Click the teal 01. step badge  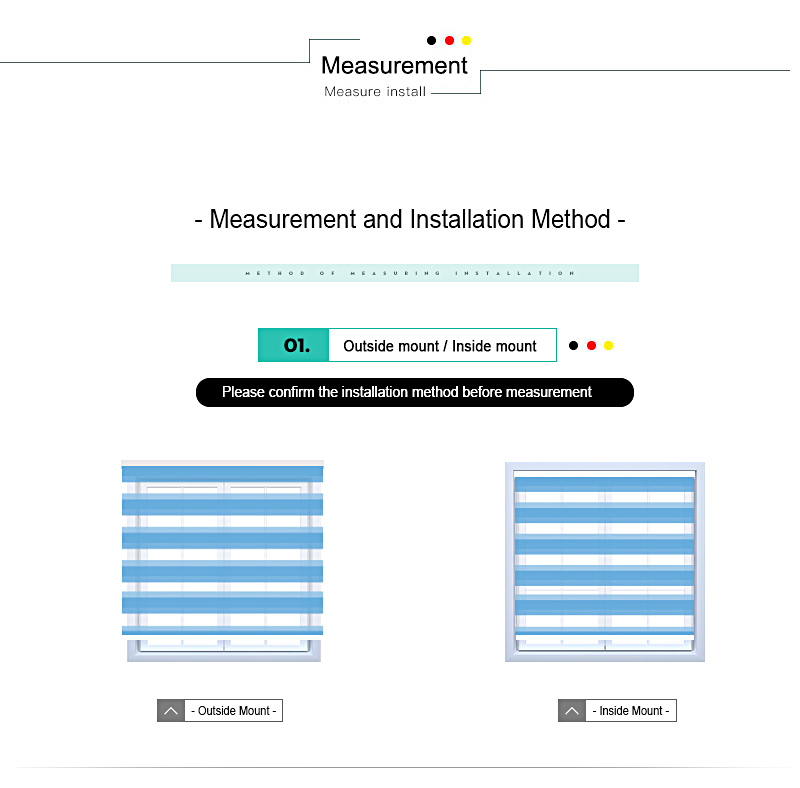pyautogui.click(x=294, y=345)
